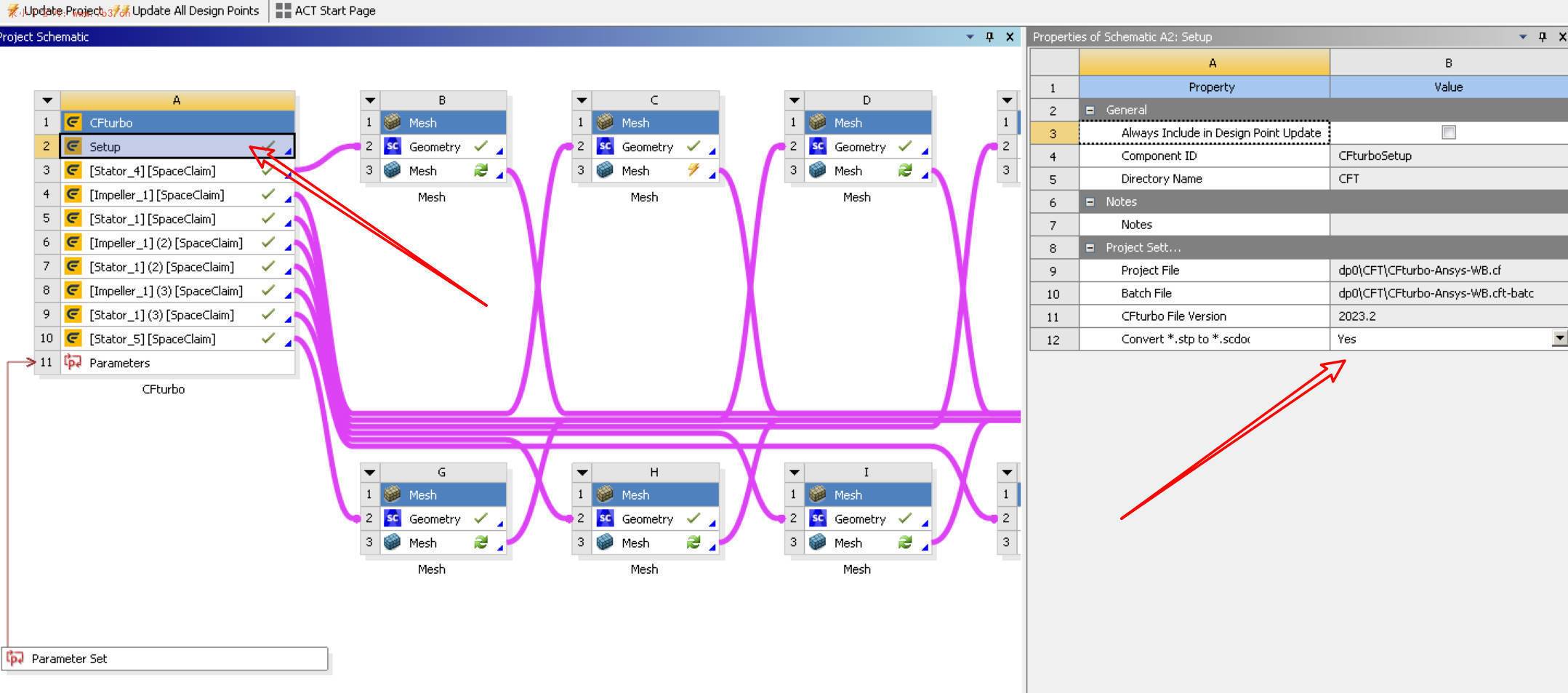The image size is (1568, 693).
Task: Click the ACT Start Page icon
Action: tap(284, 11)
